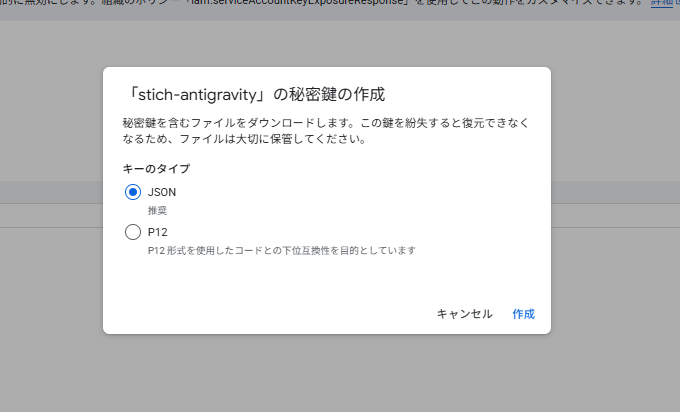
Task: Click the P12 option label text
Action: pos(157,232)
